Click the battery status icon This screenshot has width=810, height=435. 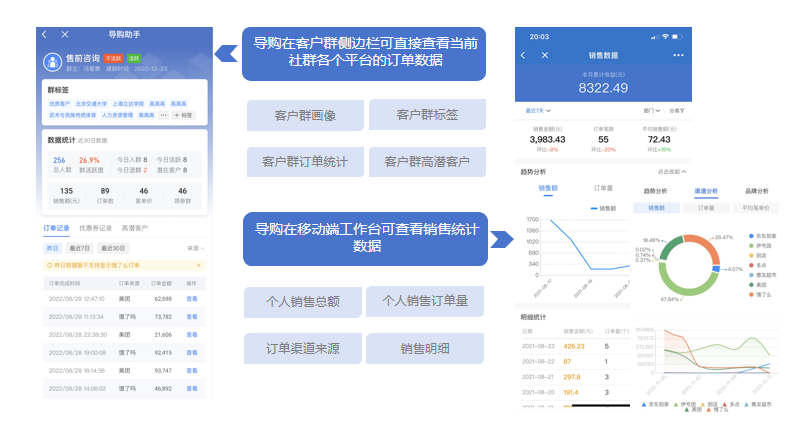coord(677,37)
